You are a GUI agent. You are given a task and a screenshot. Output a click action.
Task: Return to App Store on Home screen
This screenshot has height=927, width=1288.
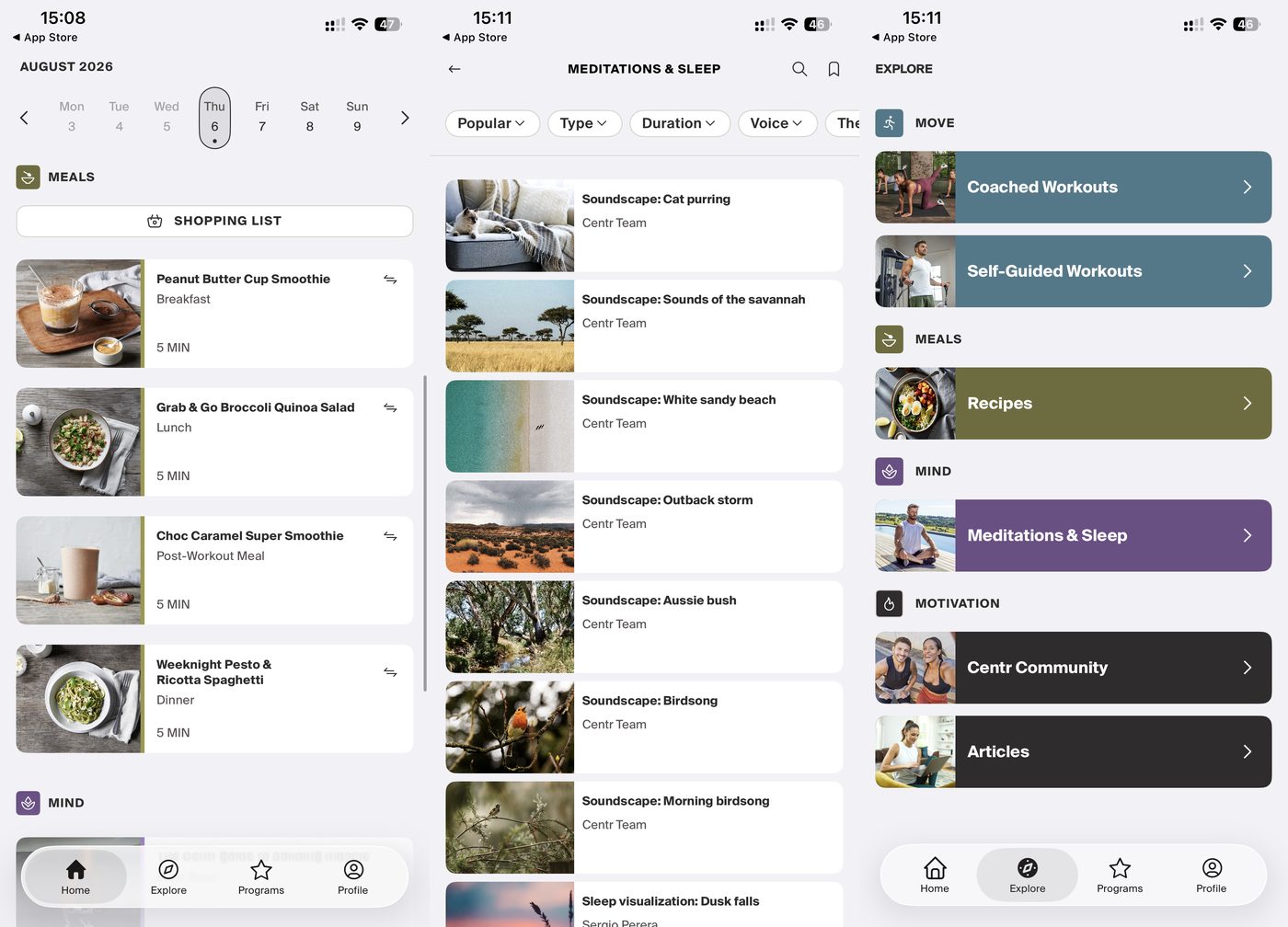(x=45, y=38)
